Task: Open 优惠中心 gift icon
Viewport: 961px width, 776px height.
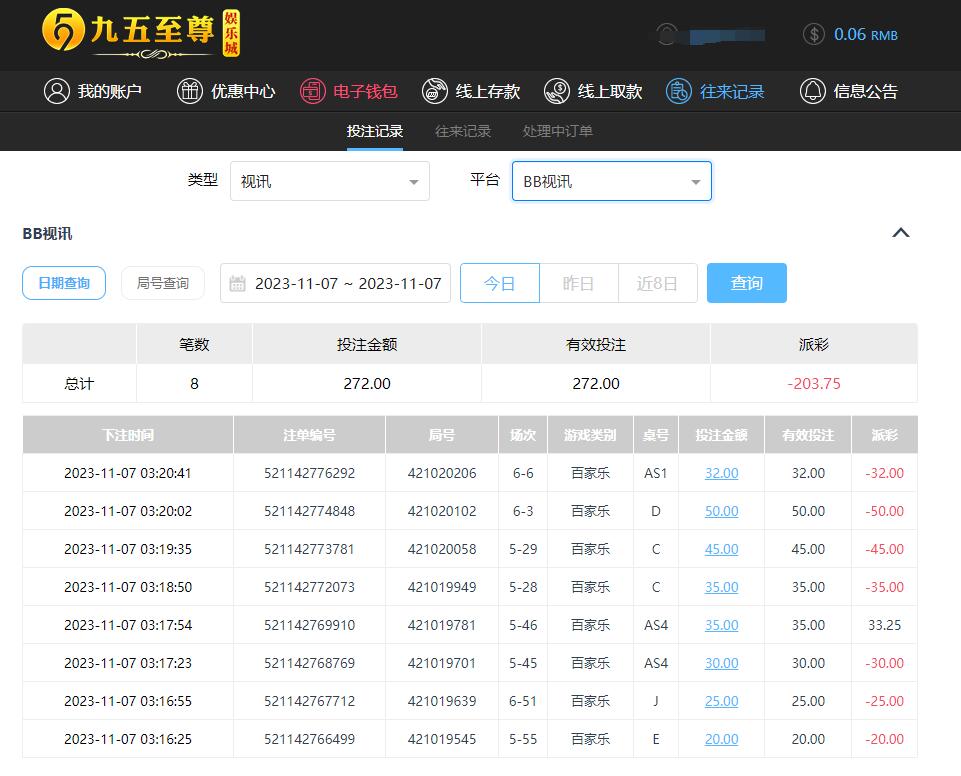Action: (x=190, y=91)
